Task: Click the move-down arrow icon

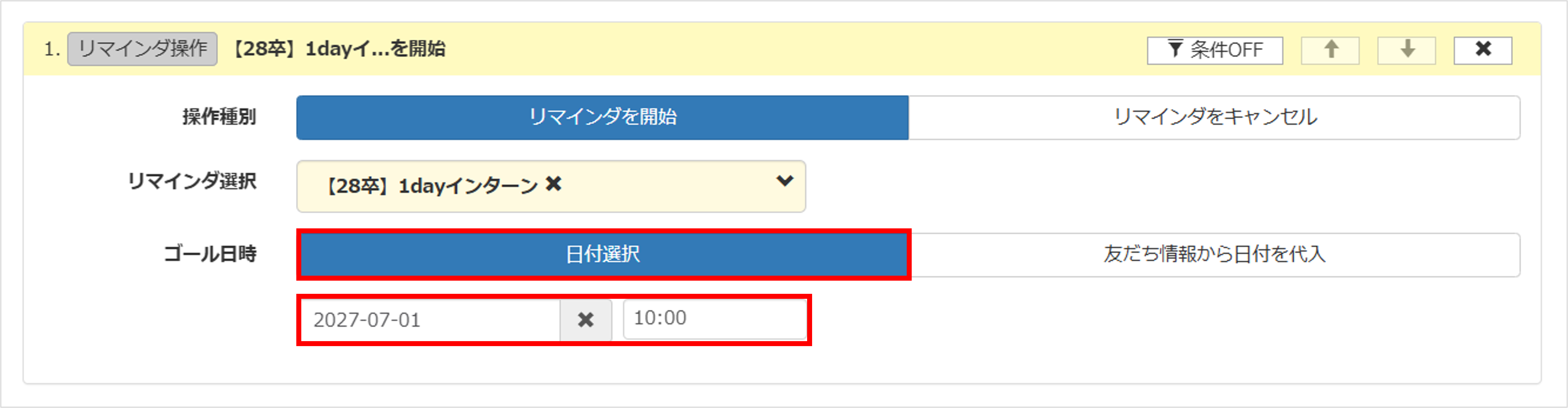Action: pyautogui.click(x=1407, y=50)
